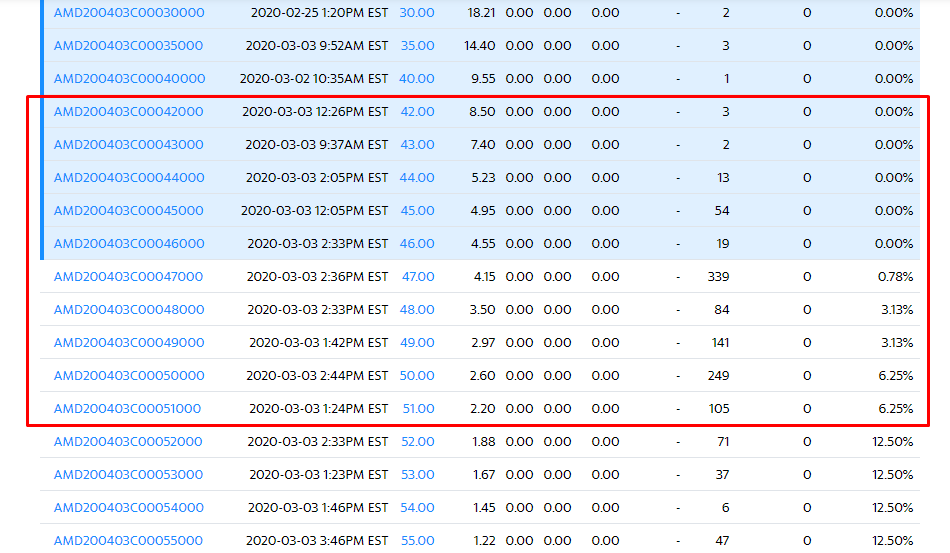950x553 pixels.
Task: Select the 46.00 strike price link
Action: pos(417,243)
